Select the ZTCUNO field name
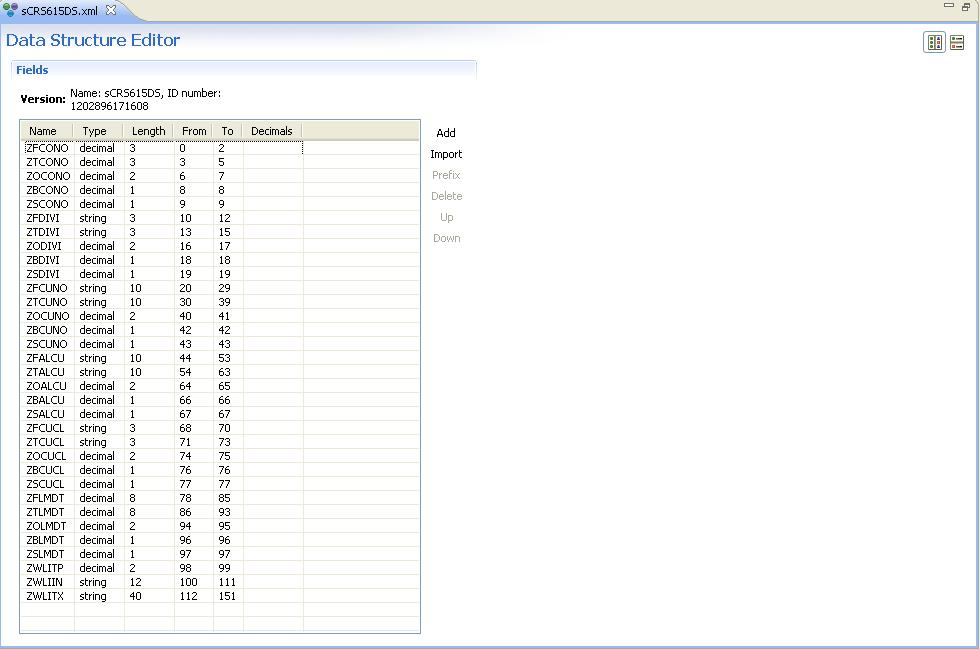This screenshot has width=980, height=649. (x=46, y=302)
